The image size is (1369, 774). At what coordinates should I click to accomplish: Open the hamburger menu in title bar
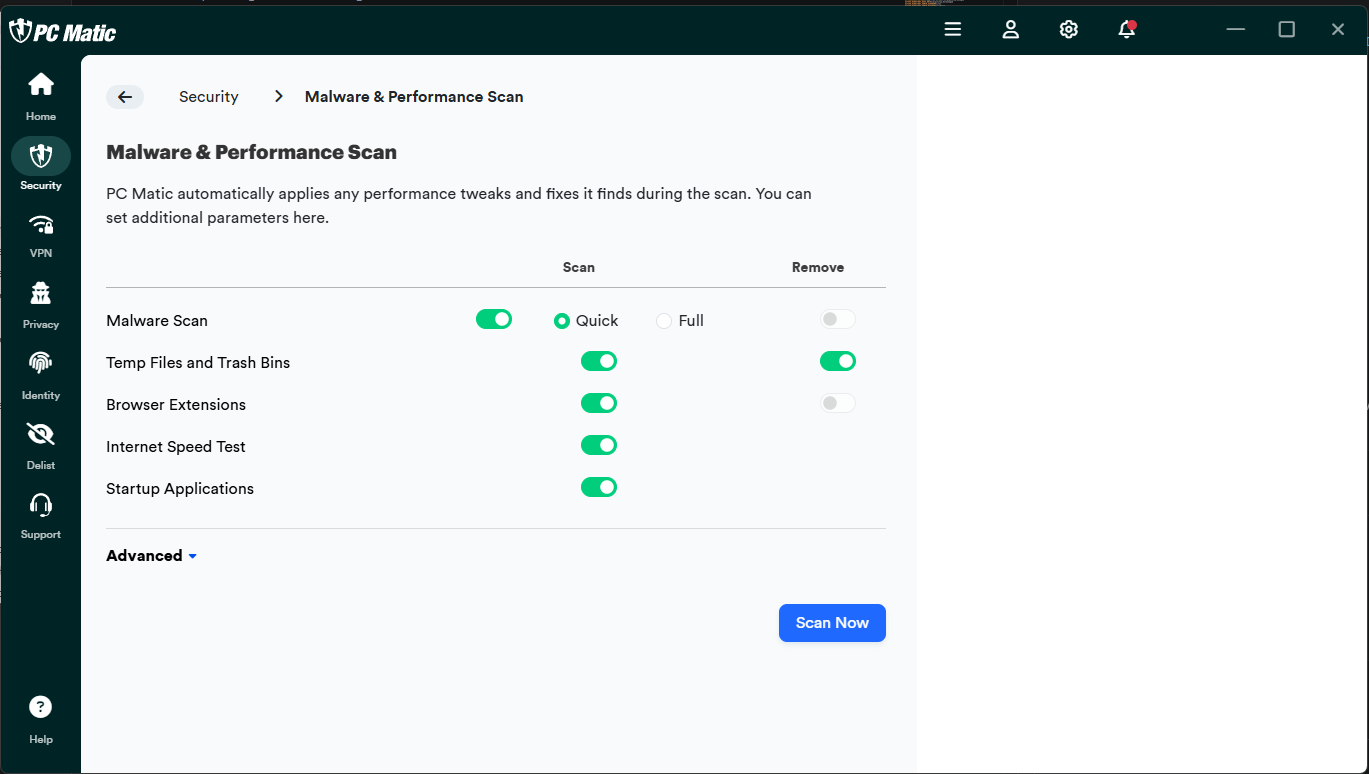(953, 30)
